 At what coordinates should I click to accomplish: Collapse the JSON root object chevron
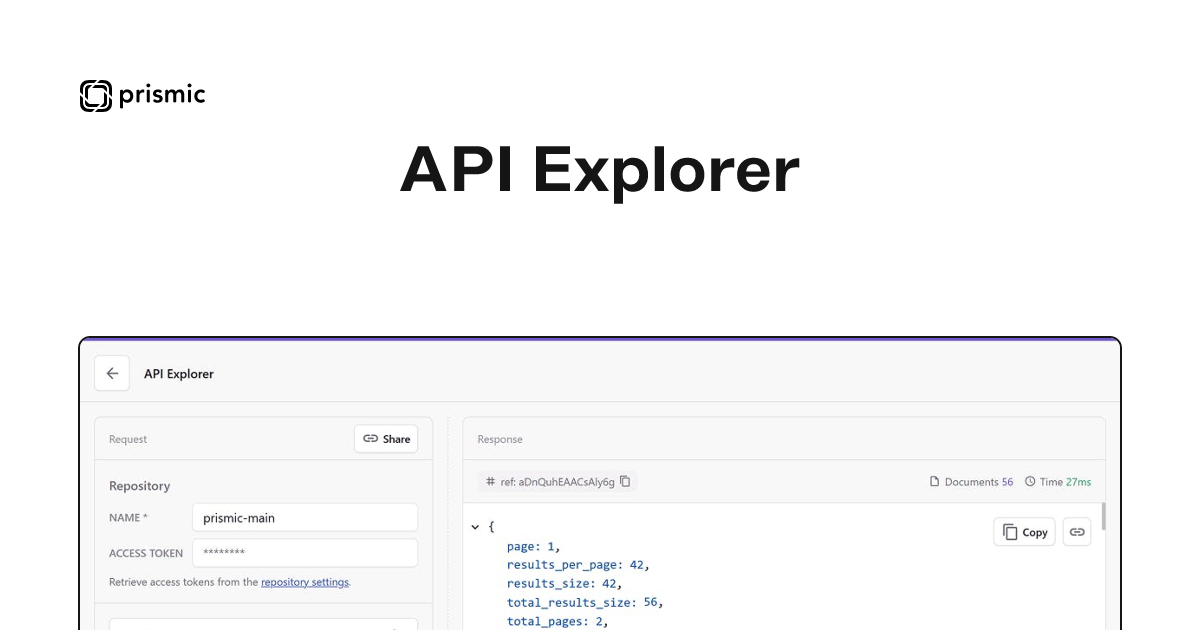point(475,526)
